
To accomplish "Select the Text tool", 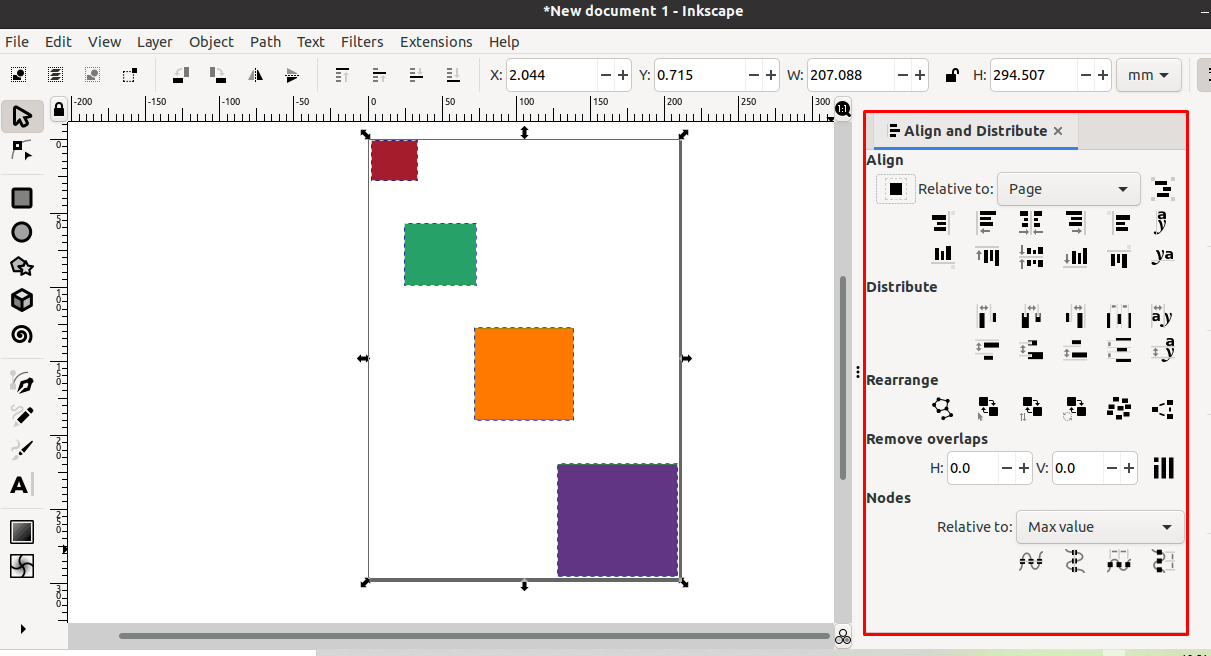I will point(22,485).
